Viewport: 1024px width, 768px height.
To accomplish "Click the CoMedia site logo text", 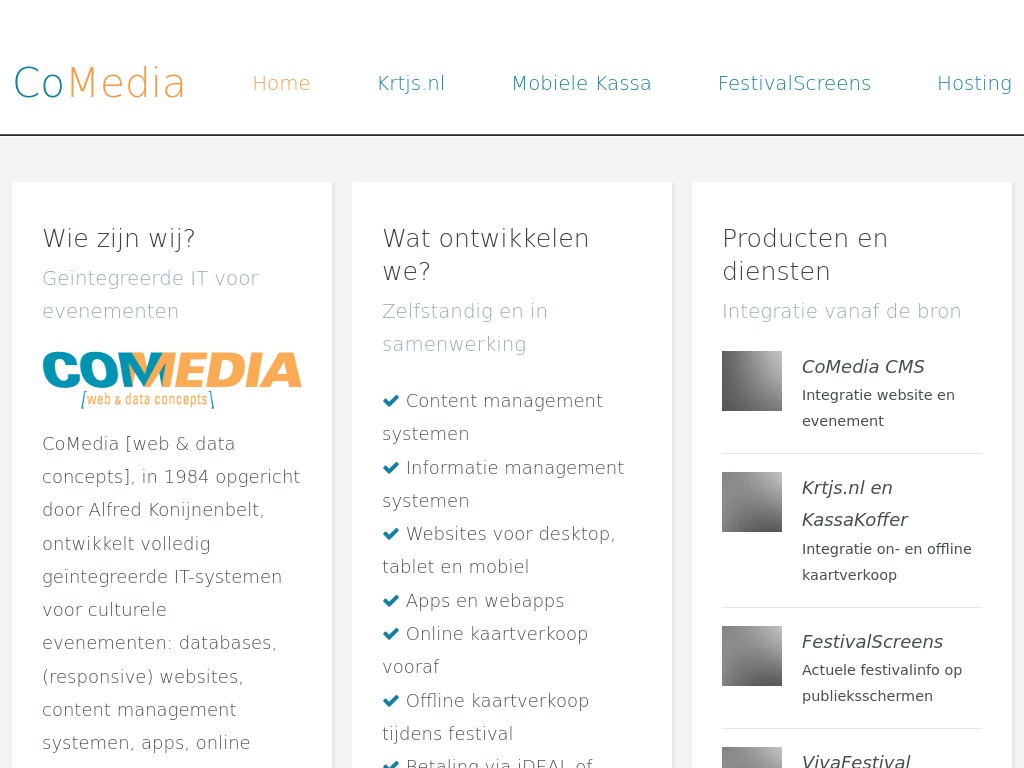I will (99, 83).
